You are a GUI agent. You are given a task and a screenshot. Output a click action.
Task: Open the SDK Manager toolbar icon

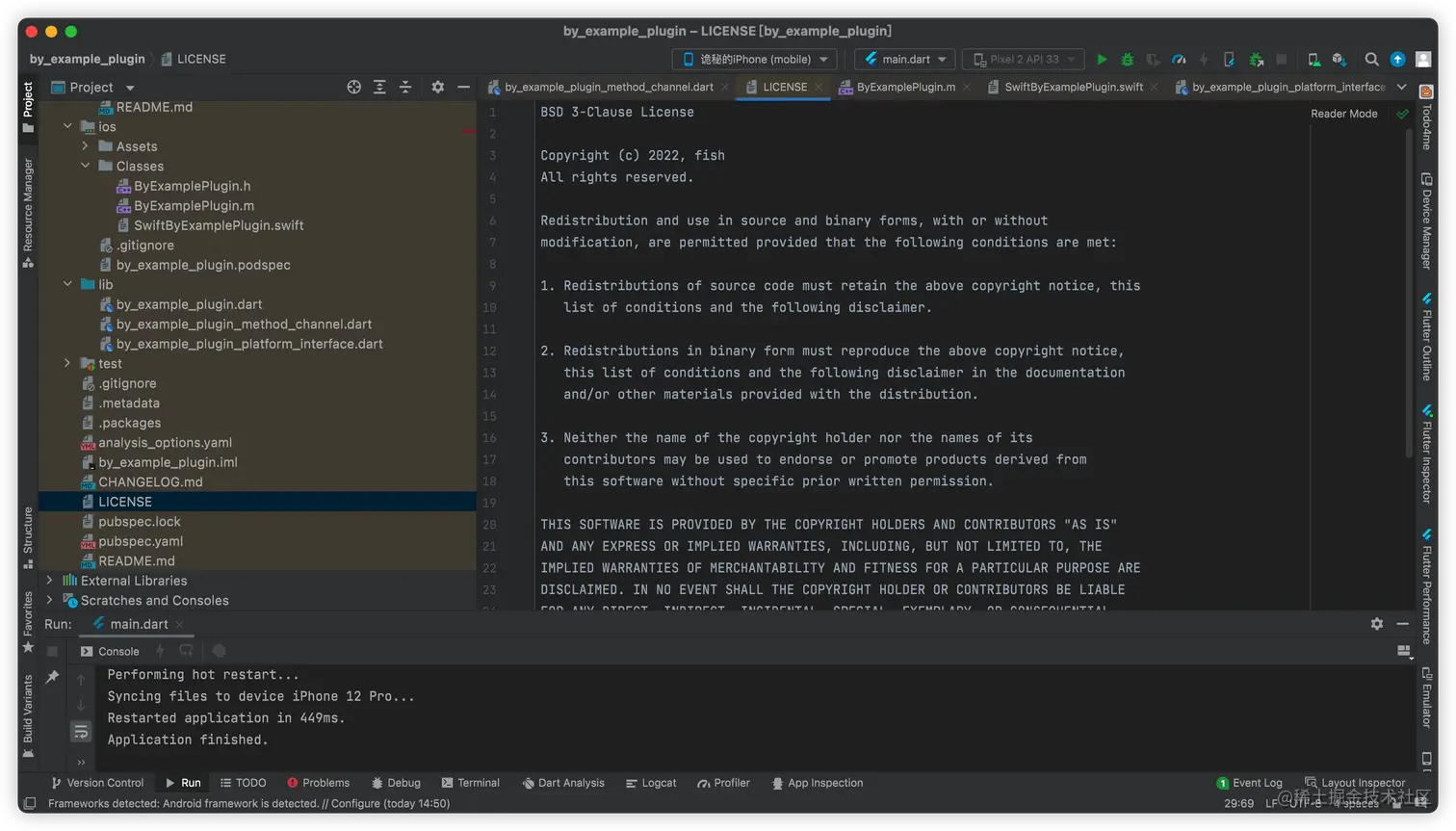pos(1339,60)
